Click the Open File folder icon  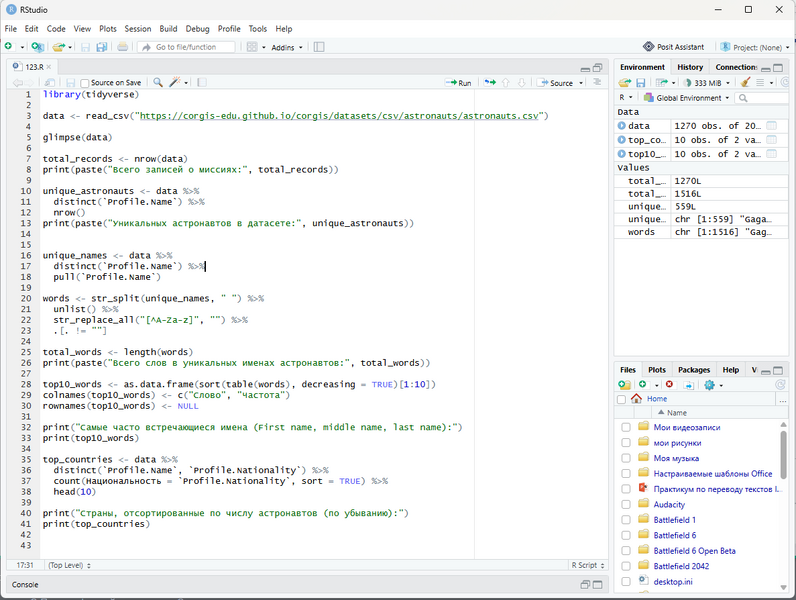tap(58, 47)
